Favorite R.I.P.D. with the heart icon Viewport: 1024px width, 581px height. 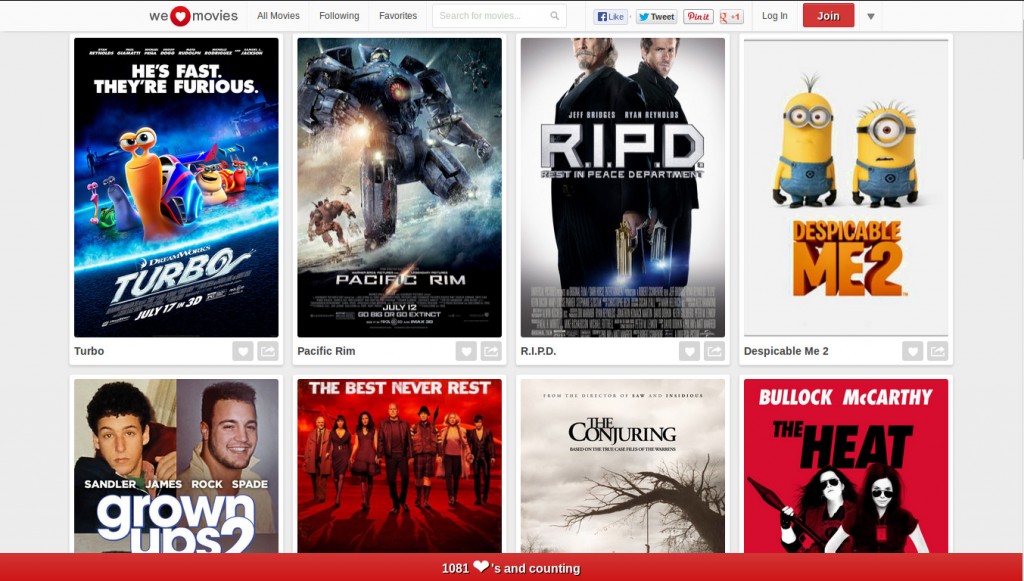pos(690,351)
